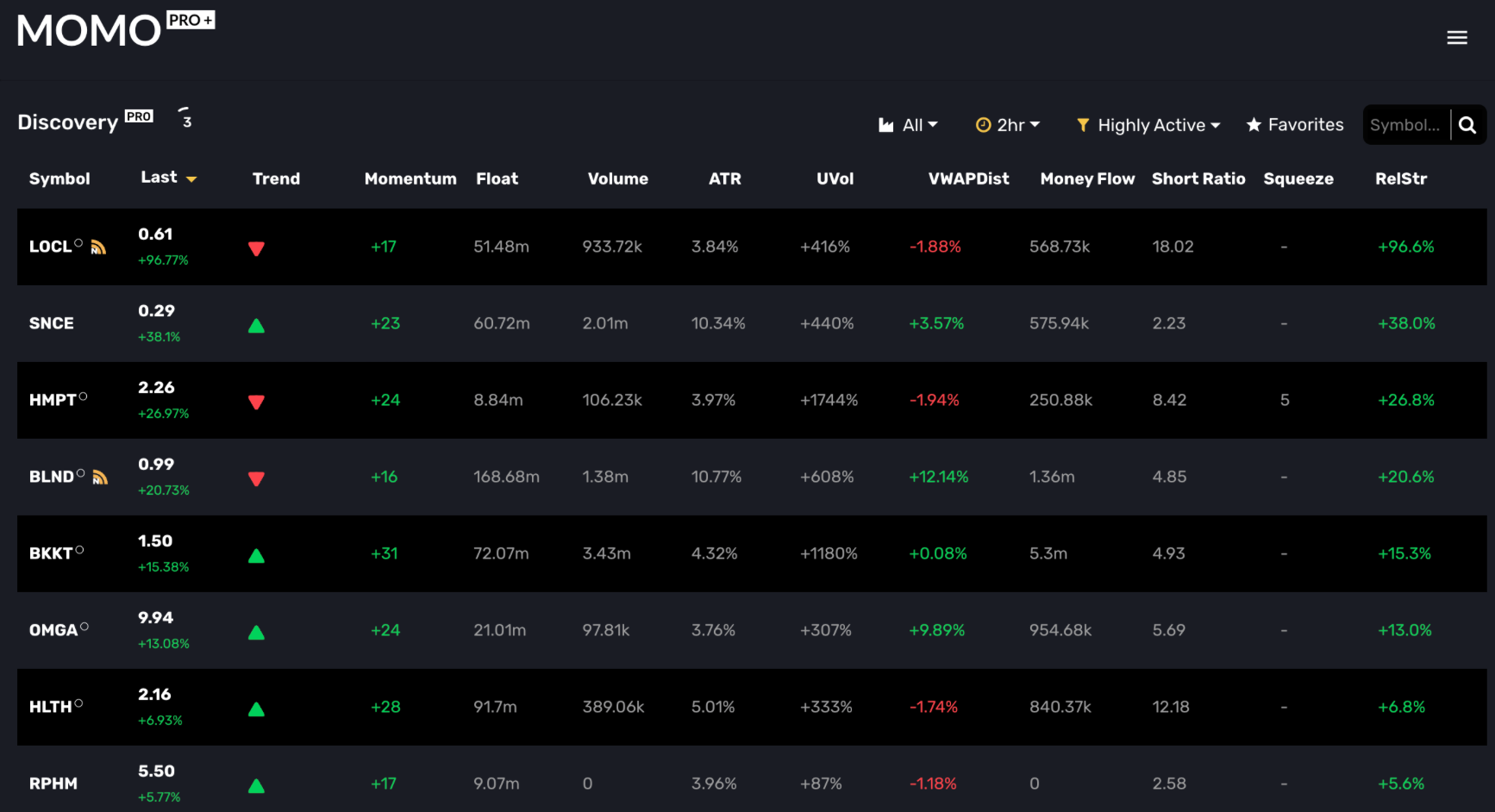
Task: Click the green up trend arrow for RPHM
Action: [256, 786]
